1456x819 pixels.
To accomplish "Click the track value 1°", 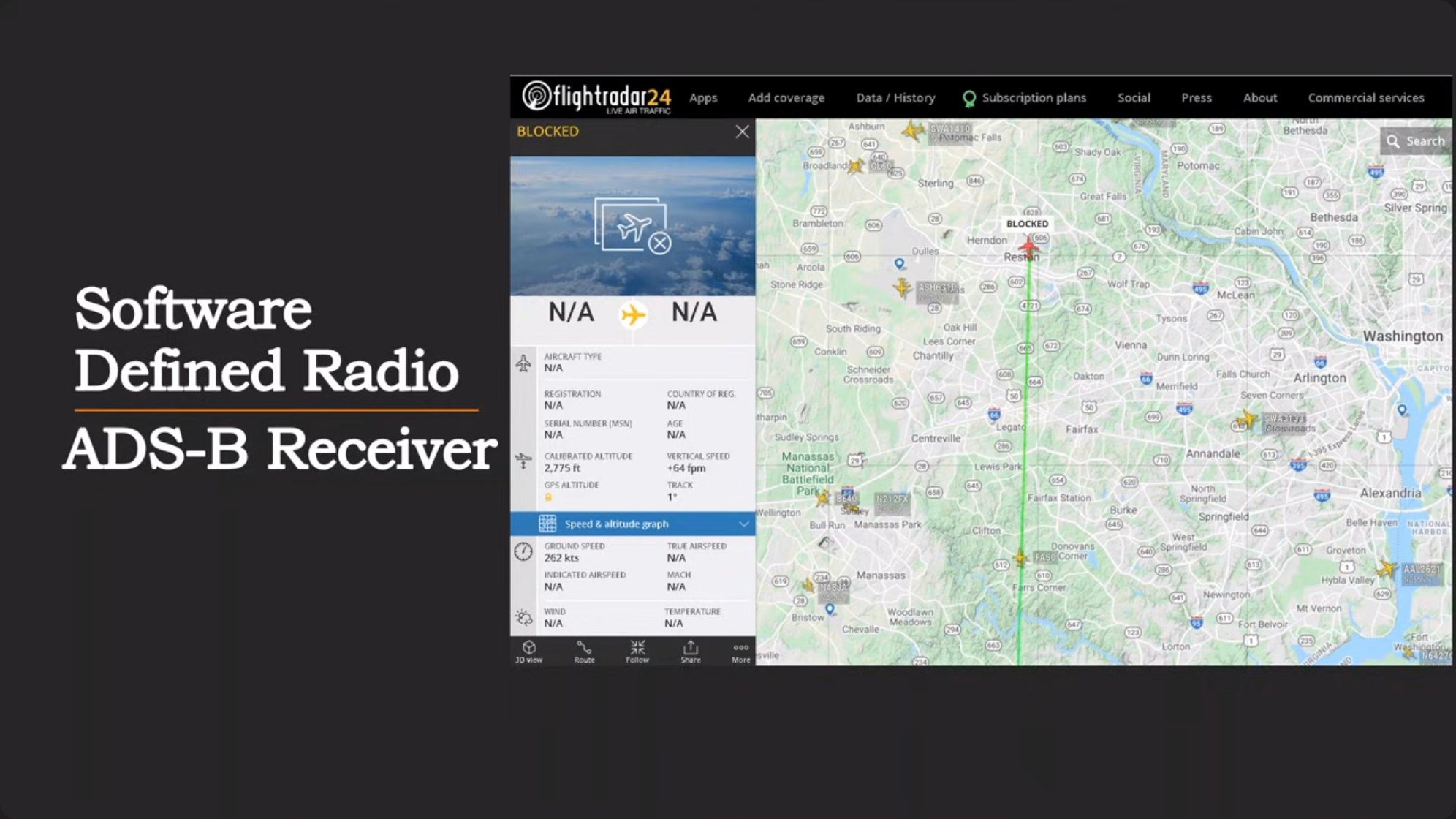I will 672,497.
